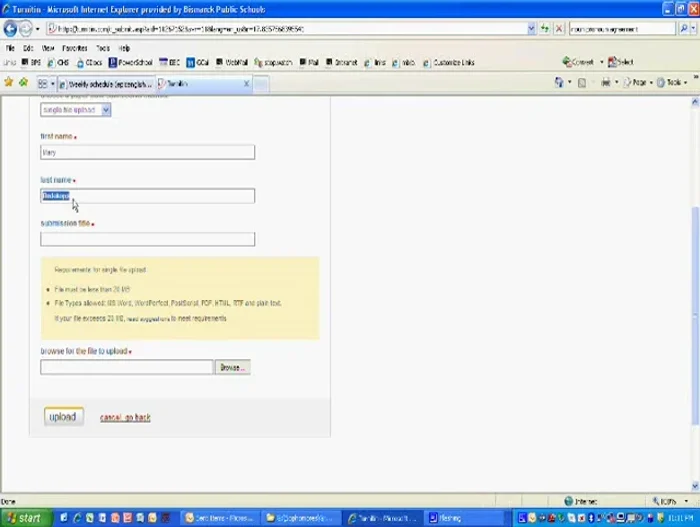Close the Turnitin browser tab
This screenshot has height=527, width=700.
tap(247, 84)
